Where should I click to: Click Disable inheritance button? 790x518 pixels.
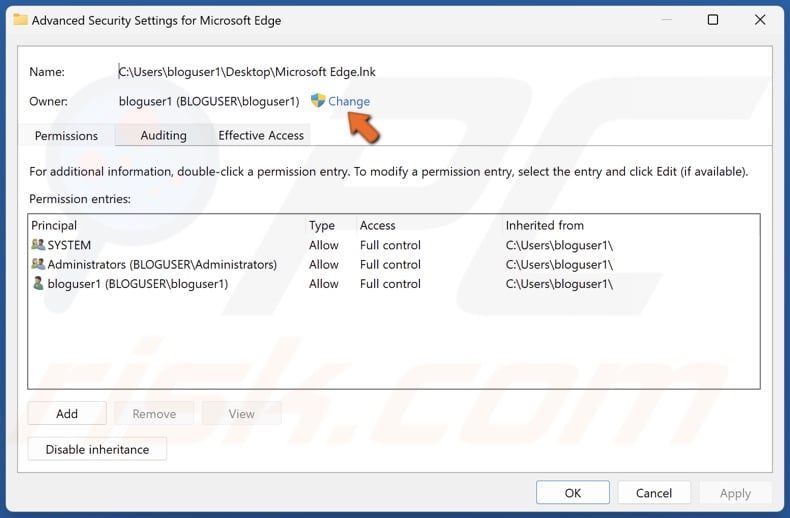point(97,449)
